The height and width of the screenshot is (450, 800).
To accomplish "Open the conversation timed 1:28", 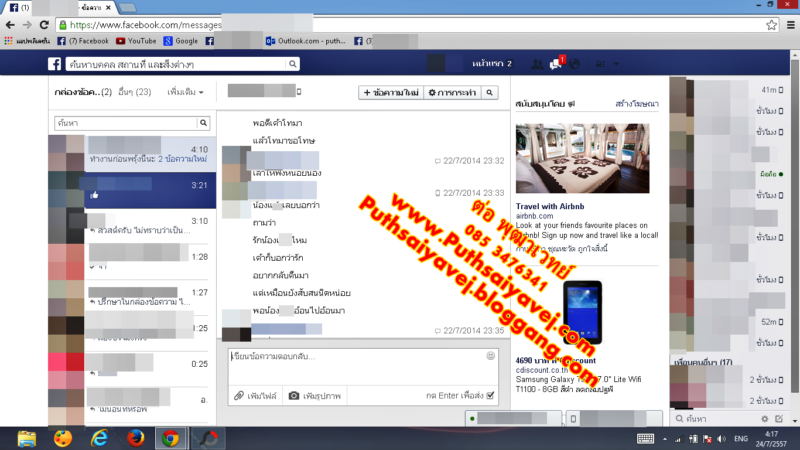I will coord(132,261).
